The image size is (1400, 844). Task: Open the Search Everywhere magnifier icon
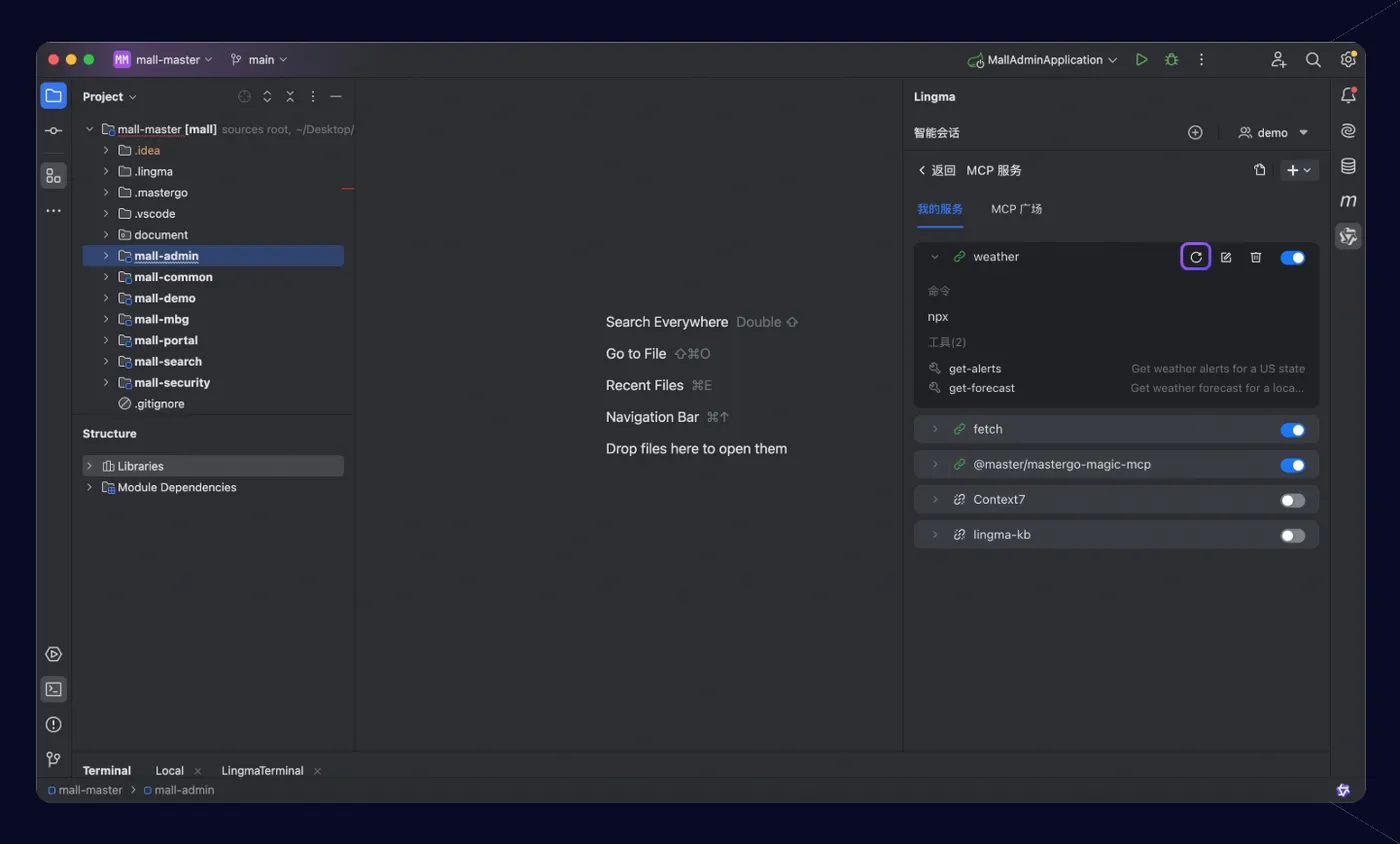[1313, 60]
